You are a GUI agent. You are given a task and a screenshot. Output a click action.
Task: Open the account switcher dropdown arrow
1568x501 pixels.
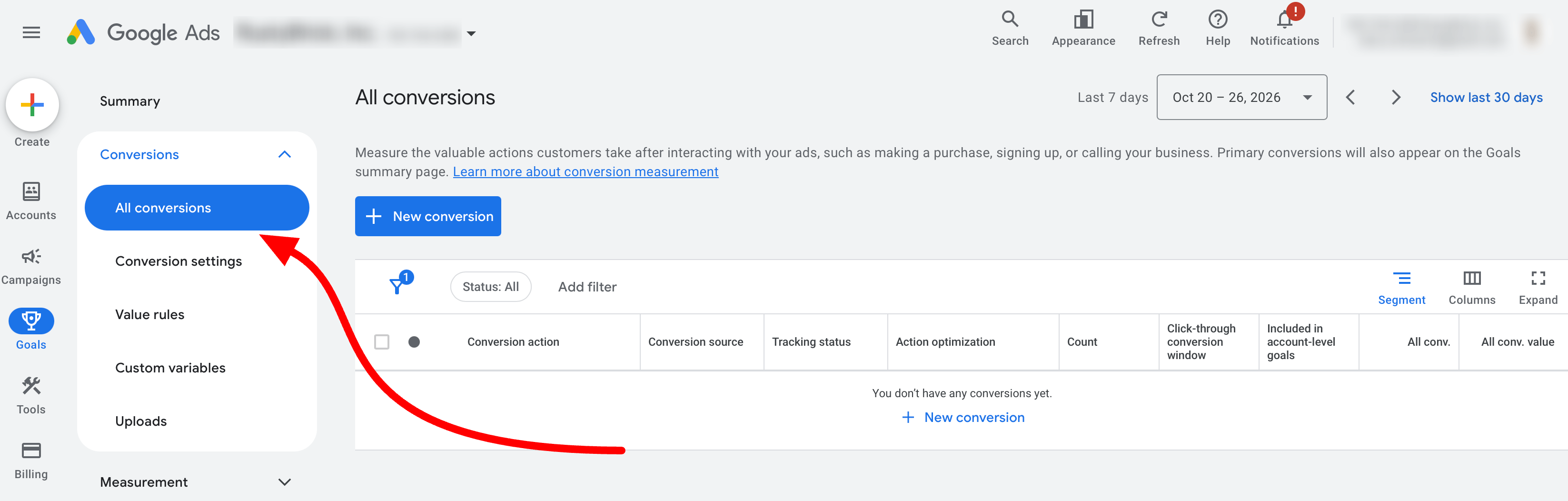coord(471,33)
